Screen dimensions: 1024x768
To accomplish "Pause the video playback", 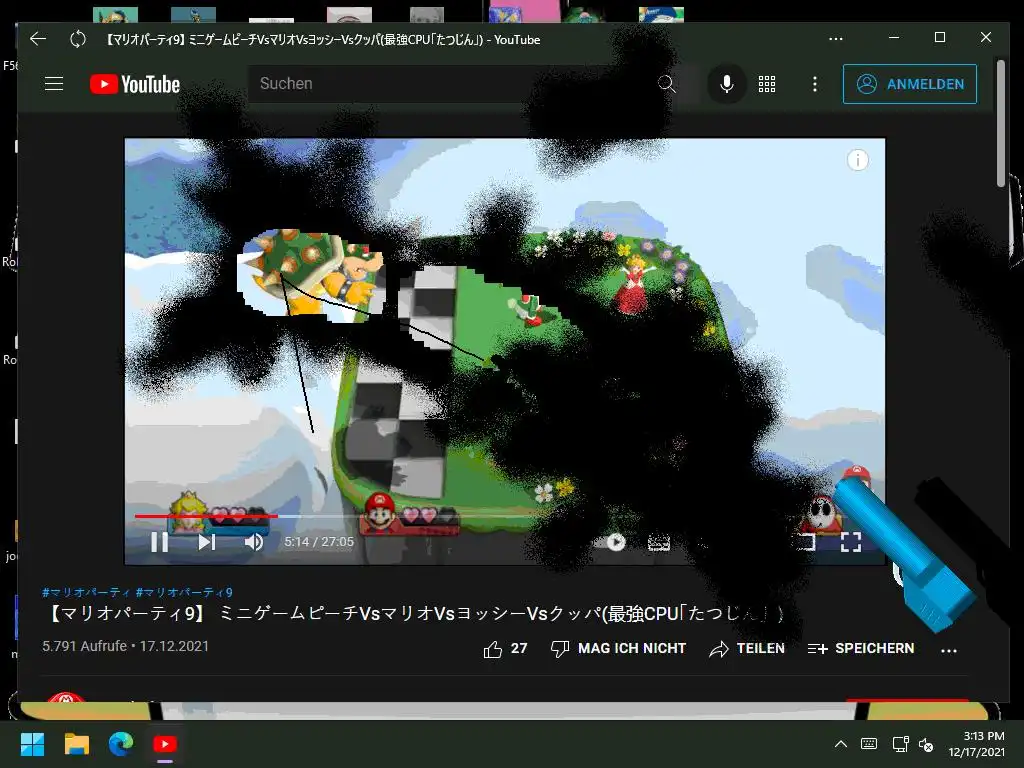I will (160, 542).
